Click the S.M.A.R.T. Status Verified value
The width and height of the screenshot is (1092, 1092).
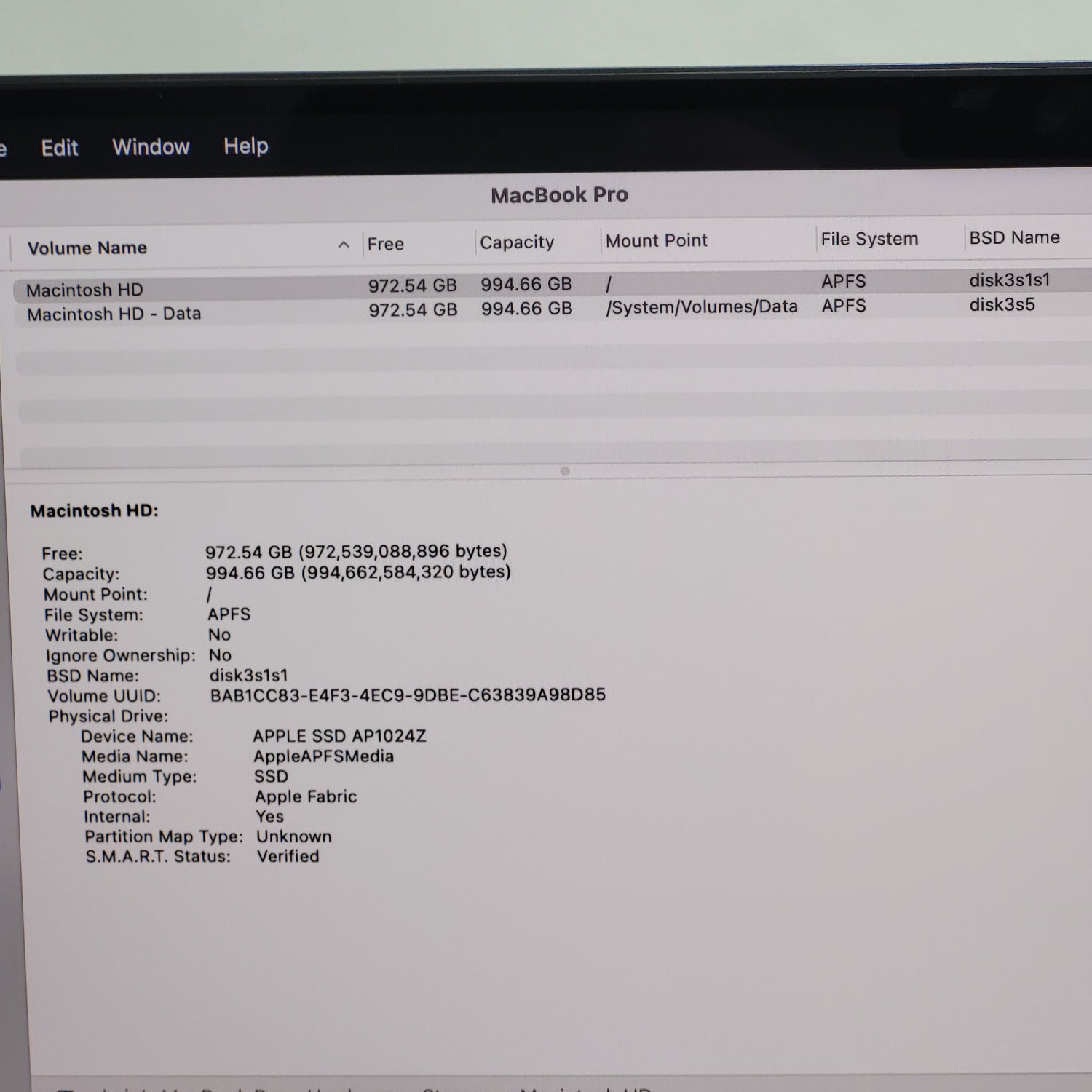tap(288, 856)
